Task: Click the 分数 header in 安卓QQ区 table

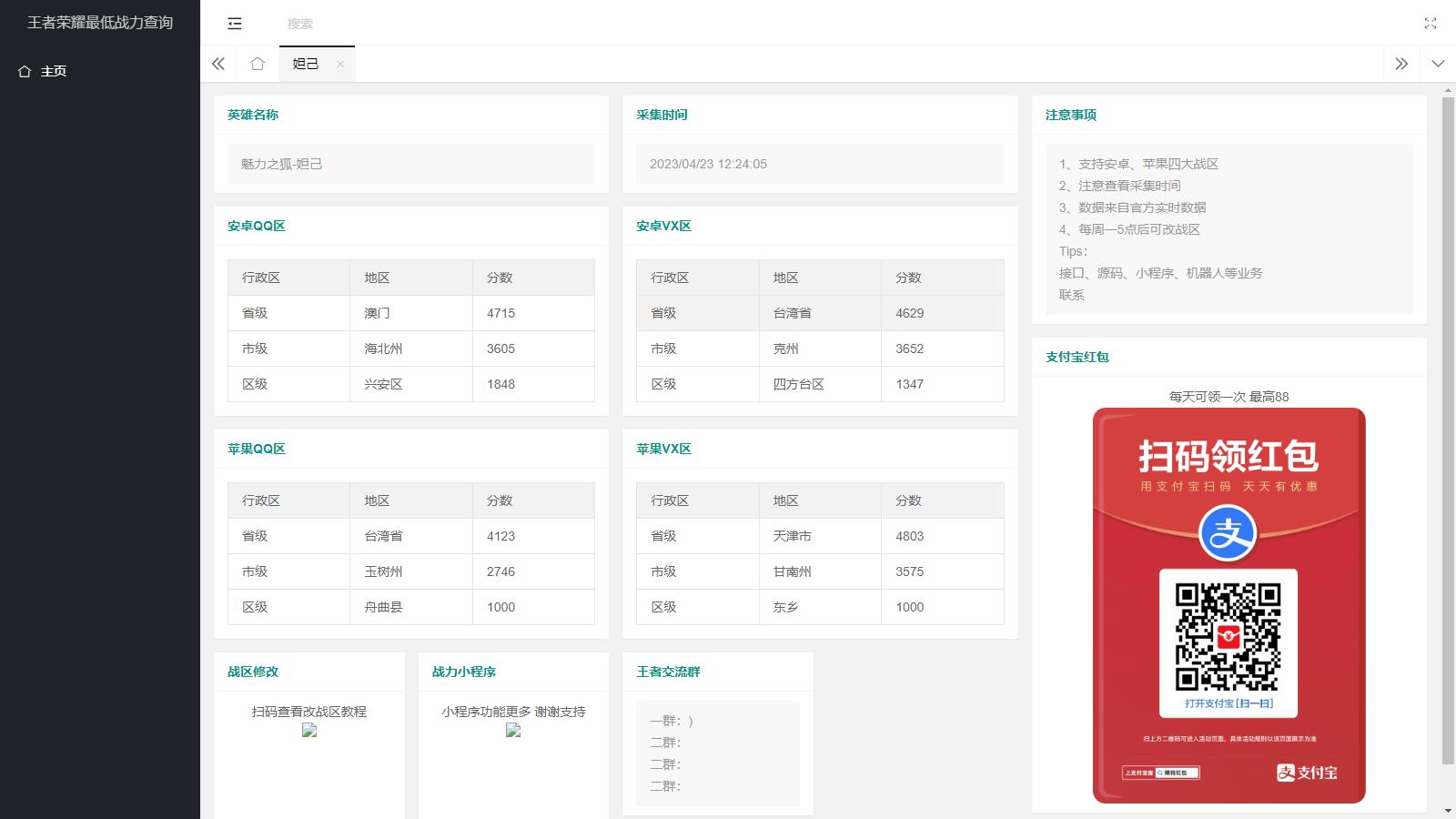Action: pos(500,278)
